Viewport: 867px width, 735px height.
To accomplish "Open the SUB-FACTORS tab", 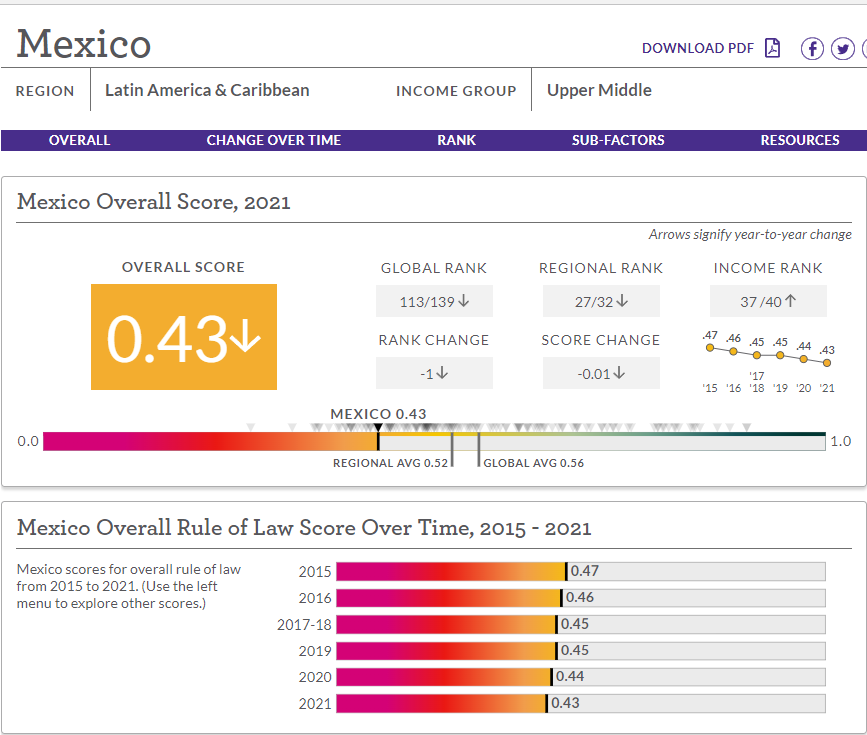I will pyautogui.click(x=618, y=140).
